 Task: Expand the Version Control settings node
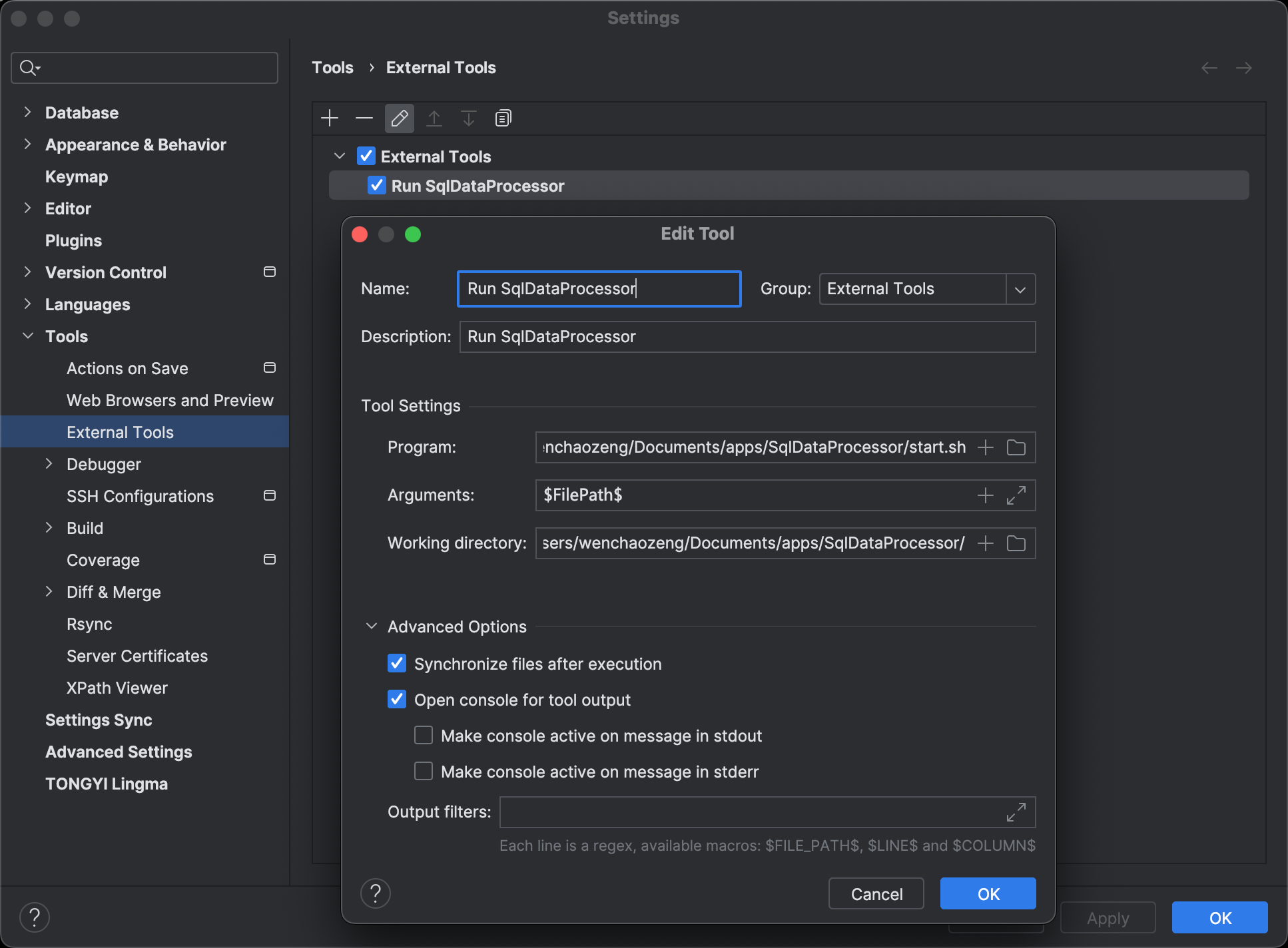27,272
